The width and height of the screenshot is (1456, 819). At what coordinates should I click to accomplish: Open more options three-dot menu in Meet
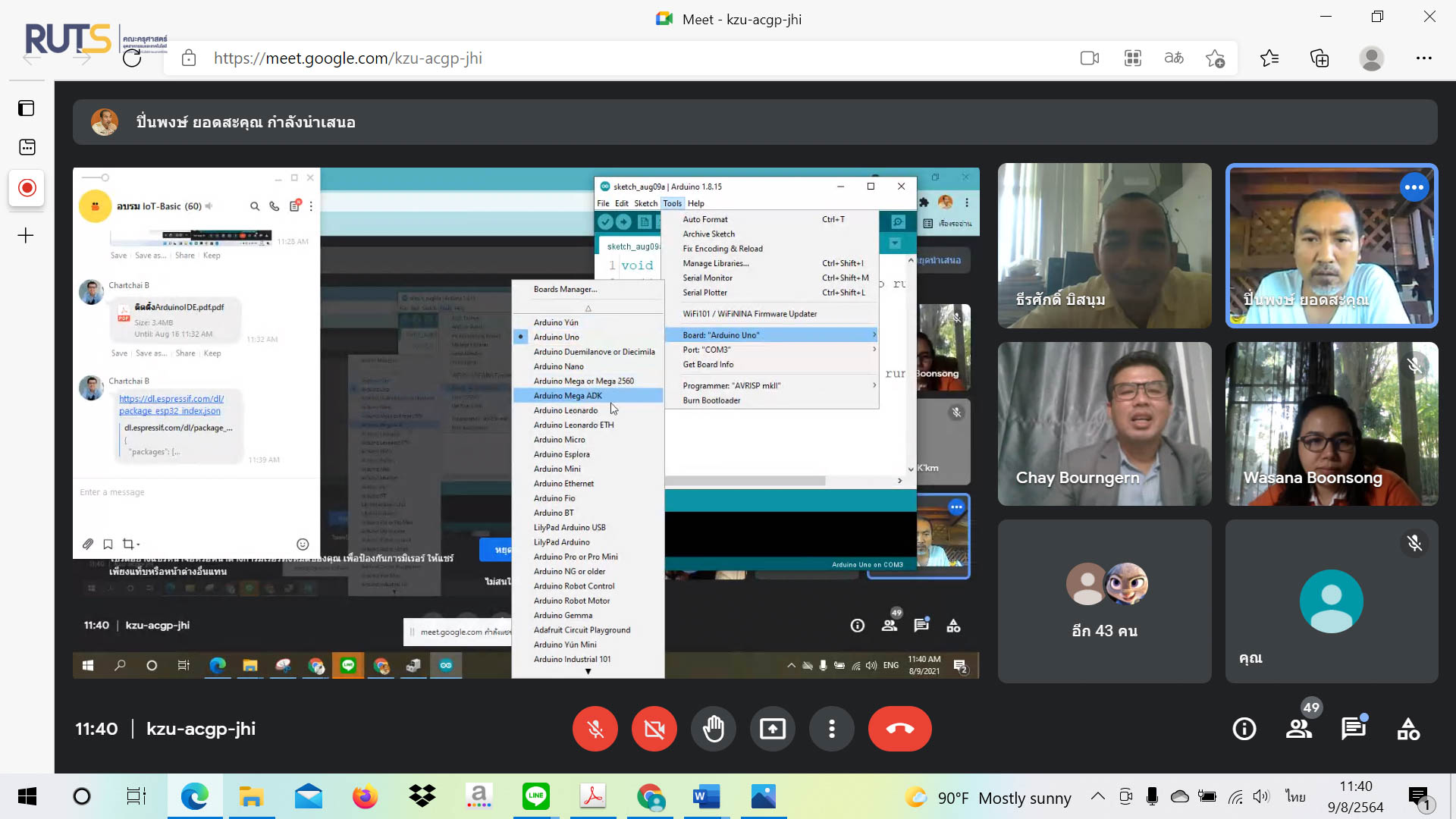(x=832, y=729)
